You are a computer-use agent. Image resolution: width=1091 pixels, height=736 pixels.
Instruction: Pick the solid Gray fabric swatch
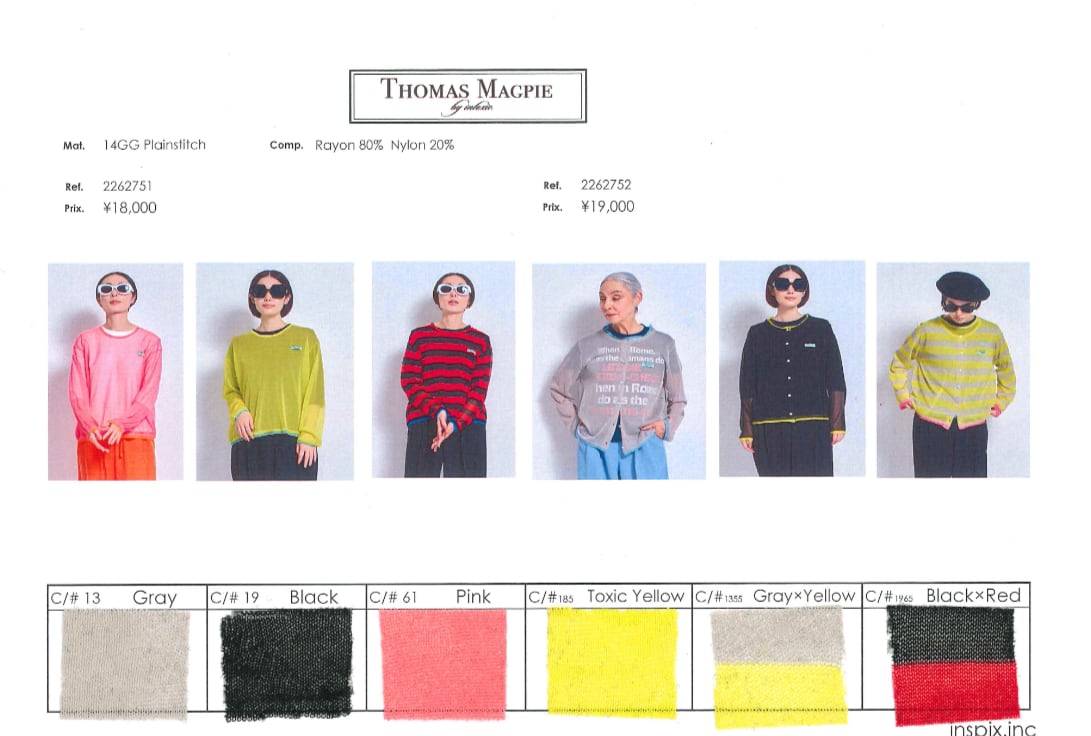125,664
